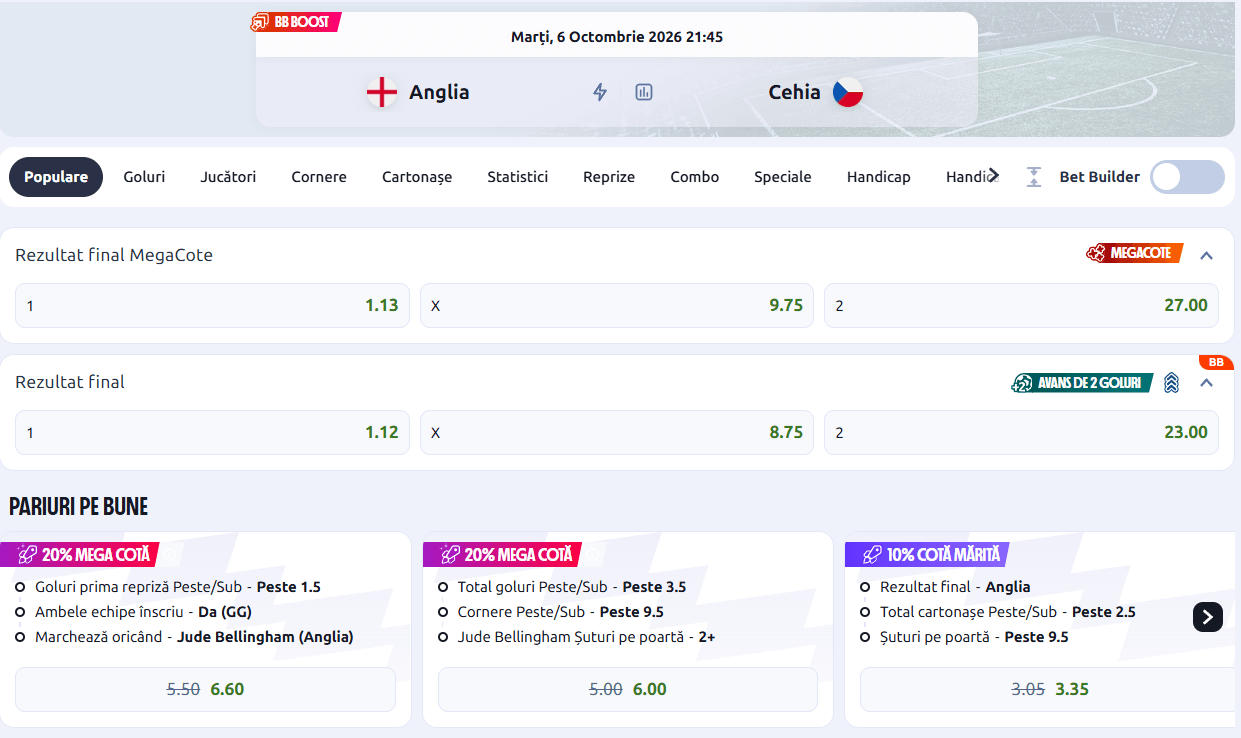Screen dimensions: 1241x738
Task: Click the Jude Bellingham (Anglia) scorer selection
Action: (x=265, y=637)
